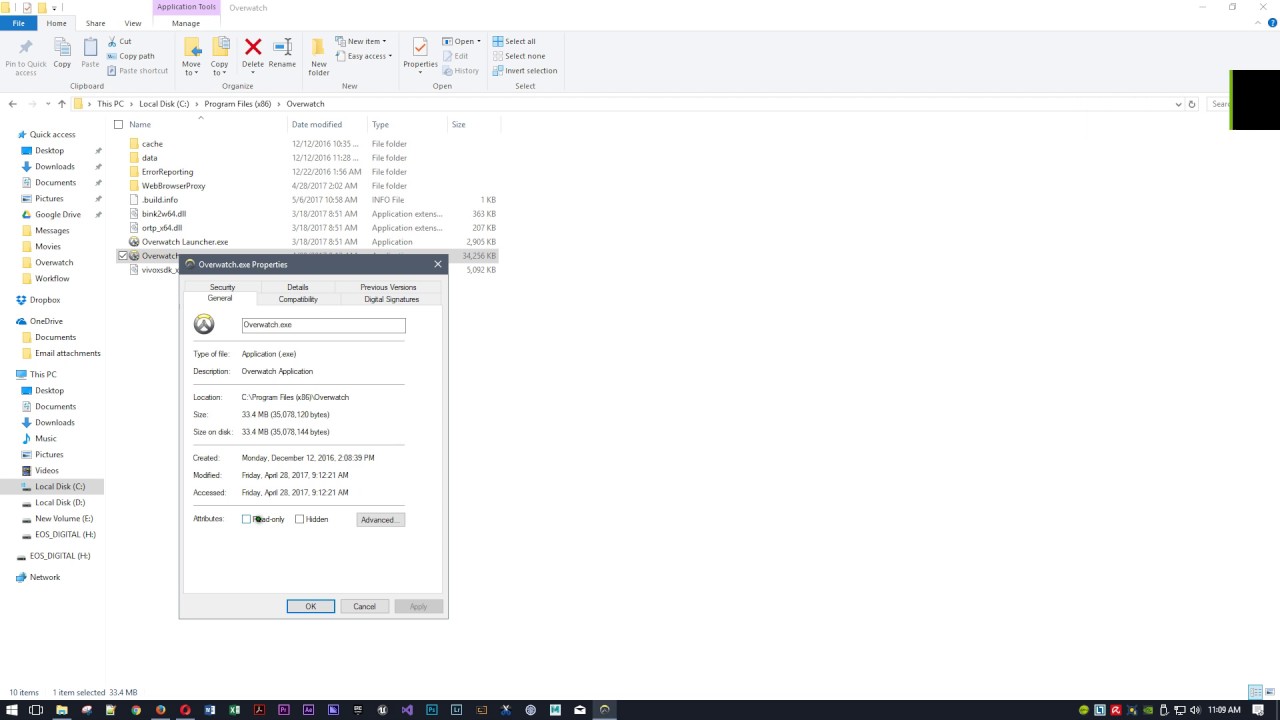Viewport: 1280px width, 720px height.
Task: Click the Advanced... attributes button
Action: [x=380, y=519]
